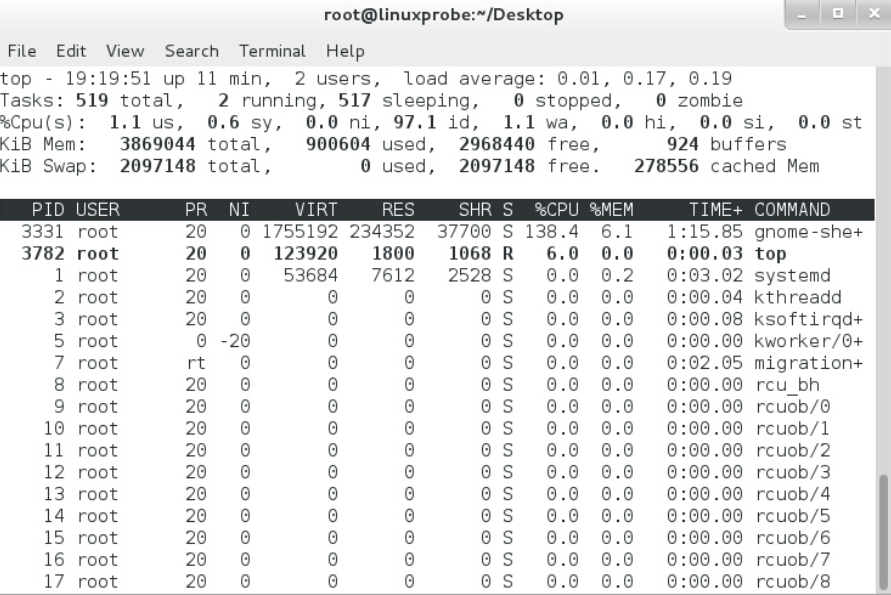
Task: Click the rcuob/7 command text
Action: click(x=792, y=560)
